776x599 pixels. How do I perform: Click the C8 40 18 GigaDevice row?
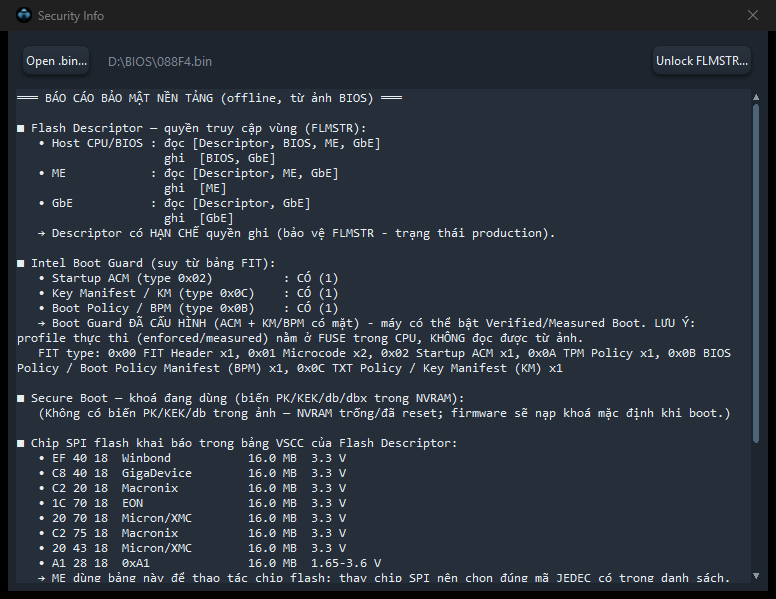point(192,473)
